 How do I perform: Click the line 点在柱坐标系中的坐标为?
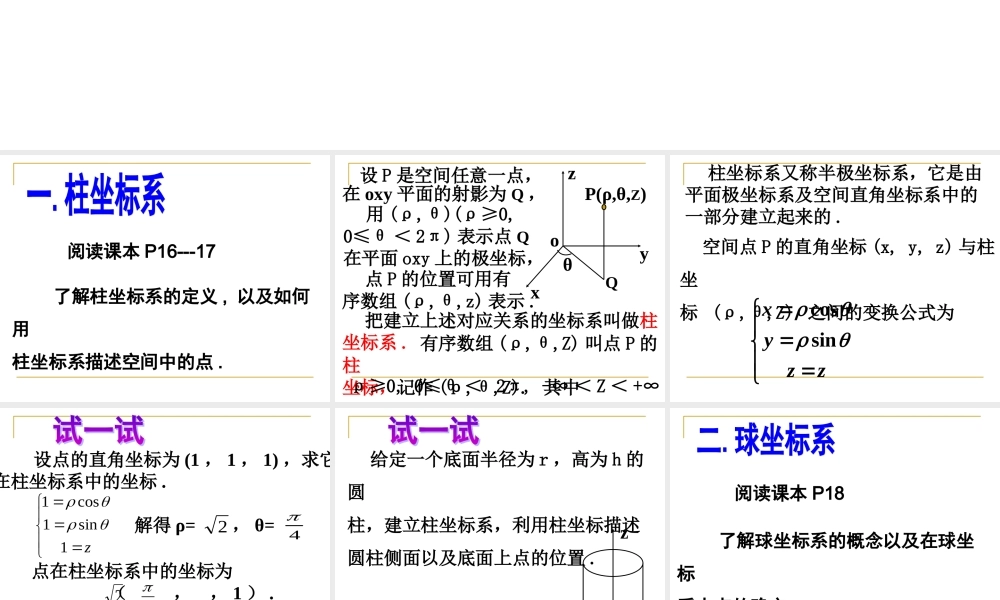[x=132, y=571]
